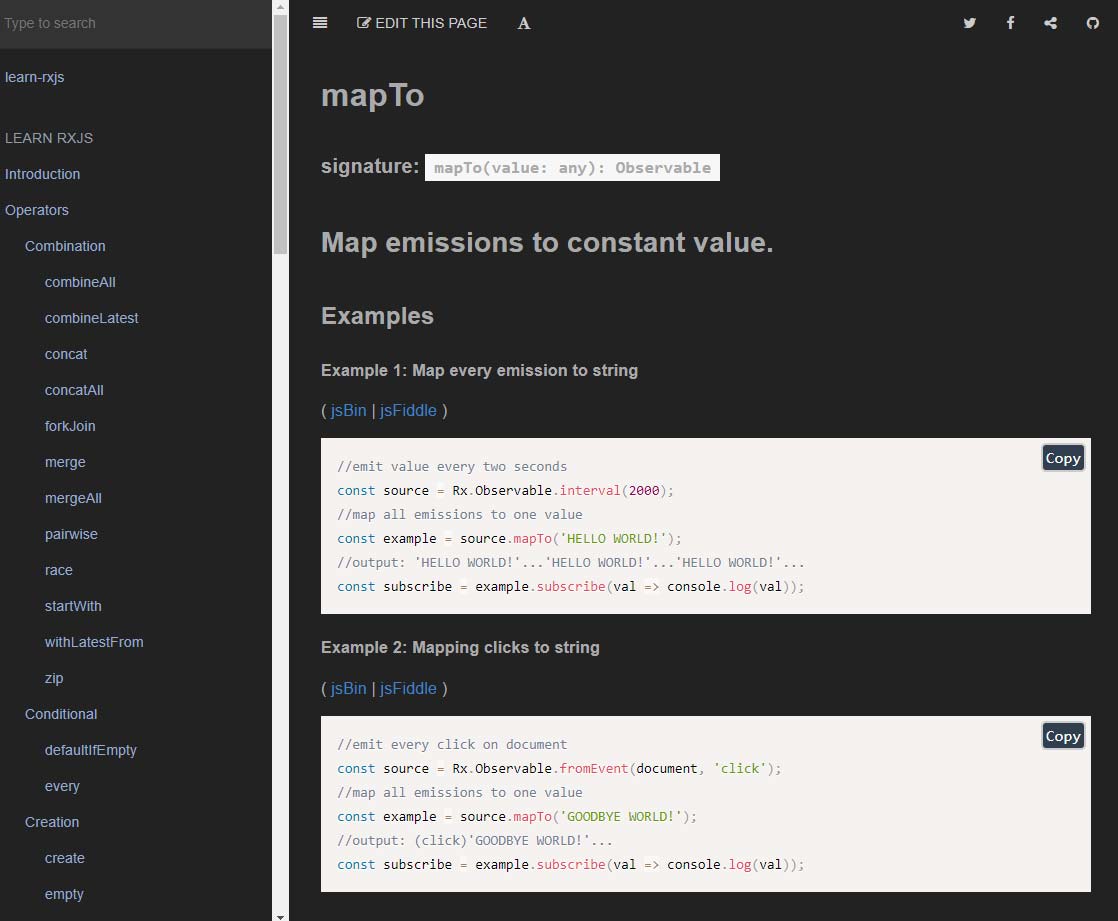Open the withLatestFrom sidebar entry

93,642
